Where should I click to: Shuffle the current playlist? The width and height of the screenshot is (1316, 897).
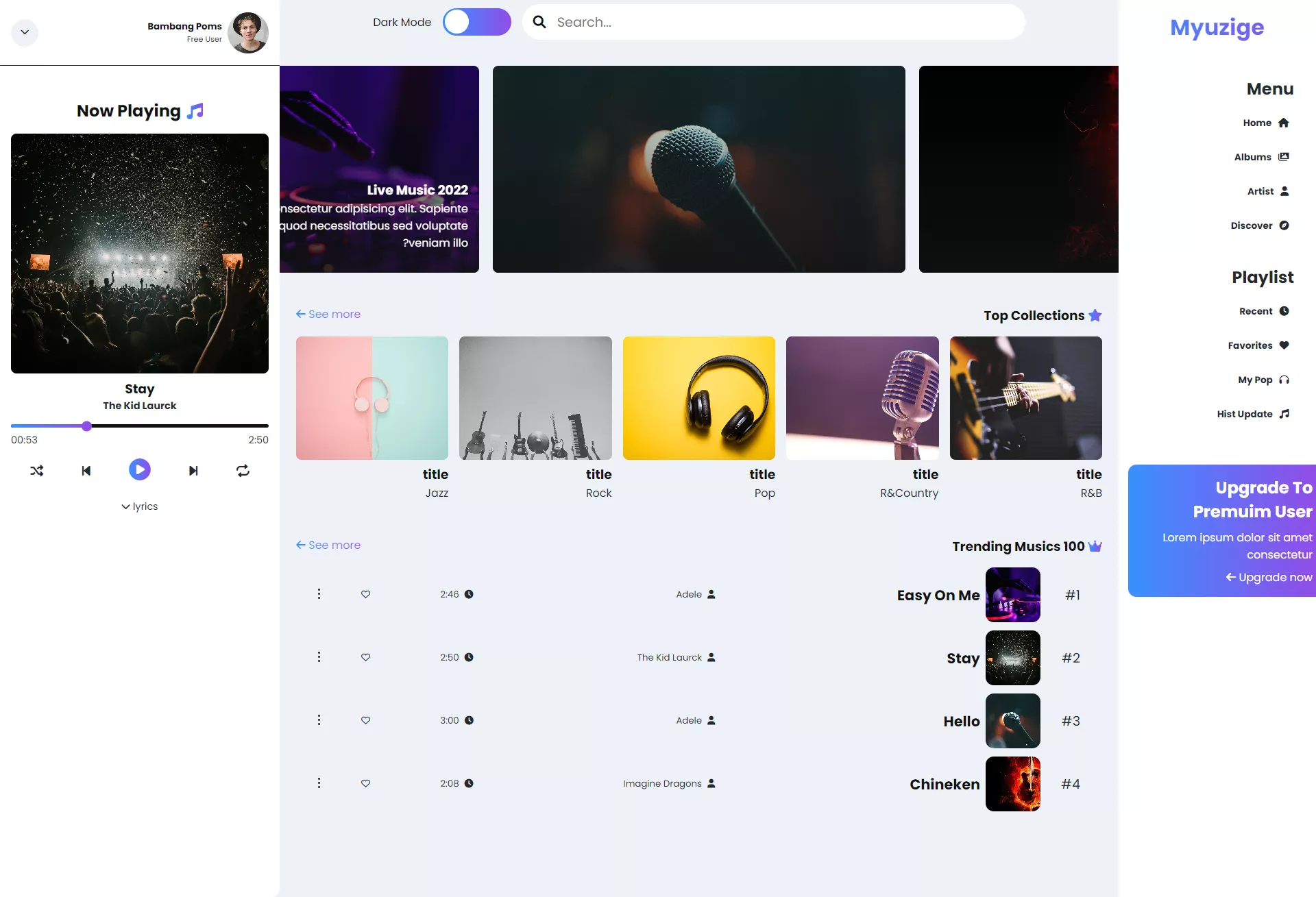point(37,471)
